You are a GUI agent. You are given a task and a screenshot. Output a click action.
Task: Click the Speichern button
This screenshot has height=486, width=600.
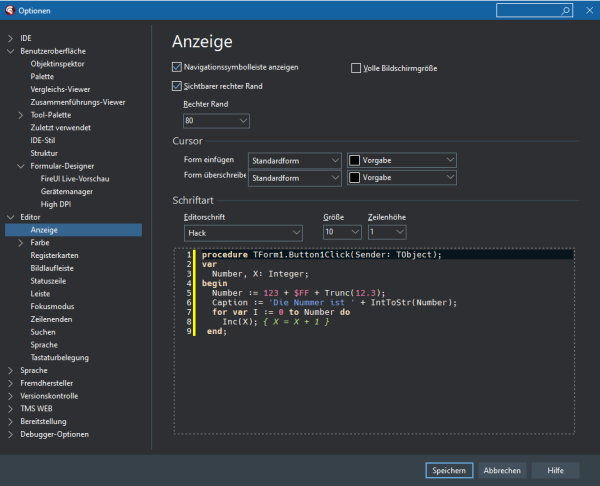pyautogui.click(x=447, y=470)
